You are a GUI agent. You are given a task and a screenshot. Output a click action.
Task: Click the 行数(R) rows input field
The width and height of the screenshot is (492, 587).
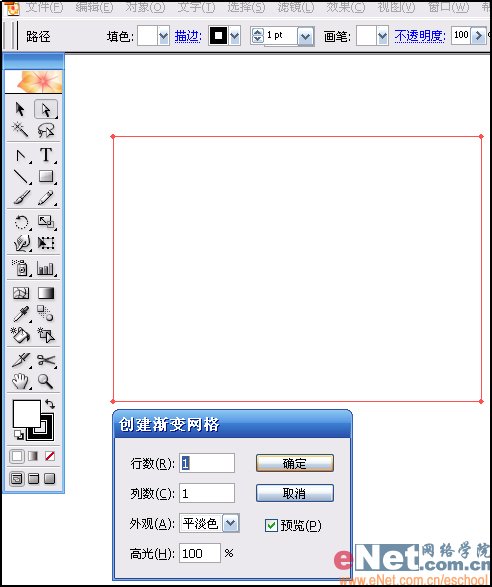coord(207,463)
